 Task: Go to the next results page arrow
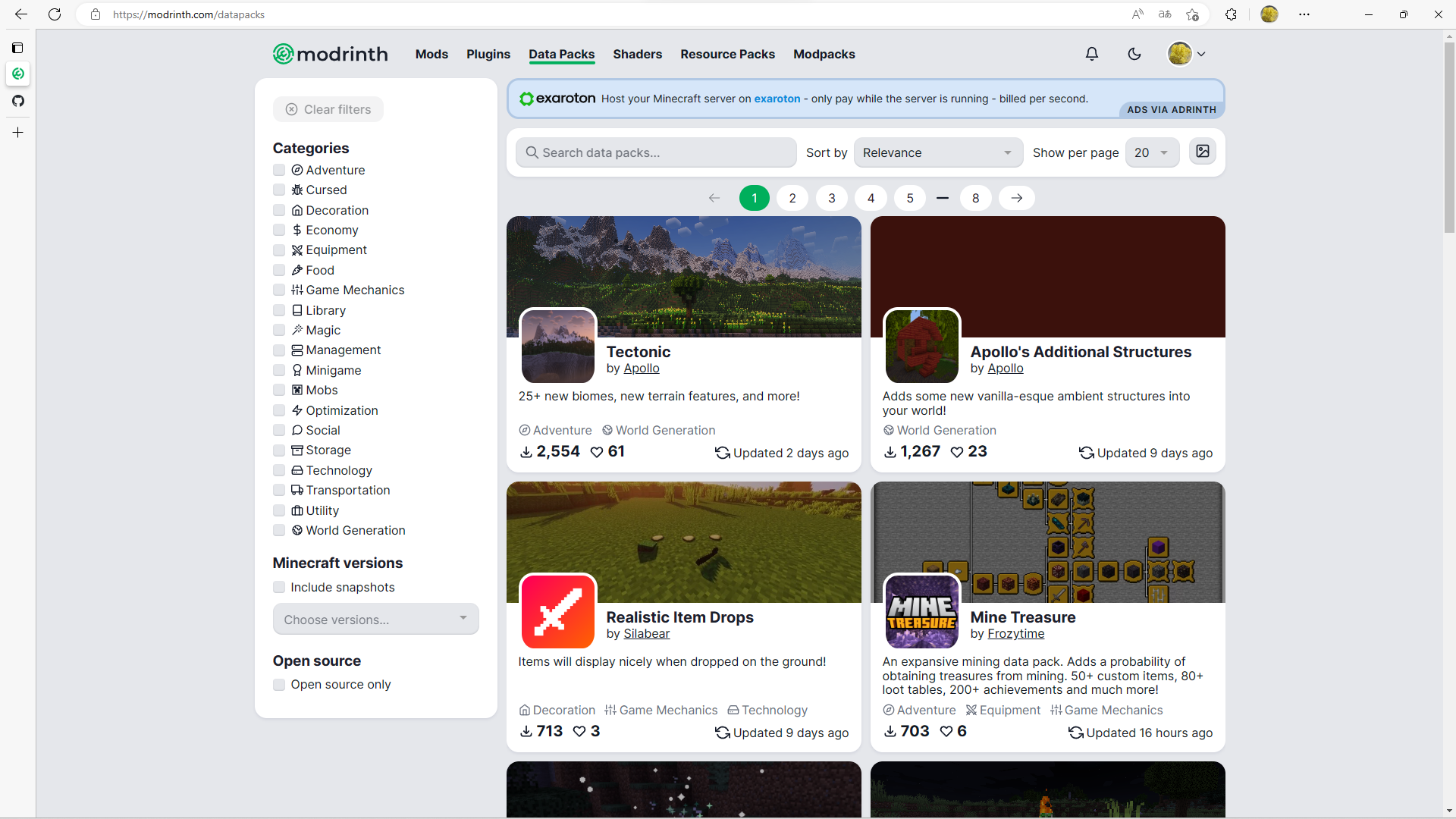pyautogui.click(x=1016, y=198)
